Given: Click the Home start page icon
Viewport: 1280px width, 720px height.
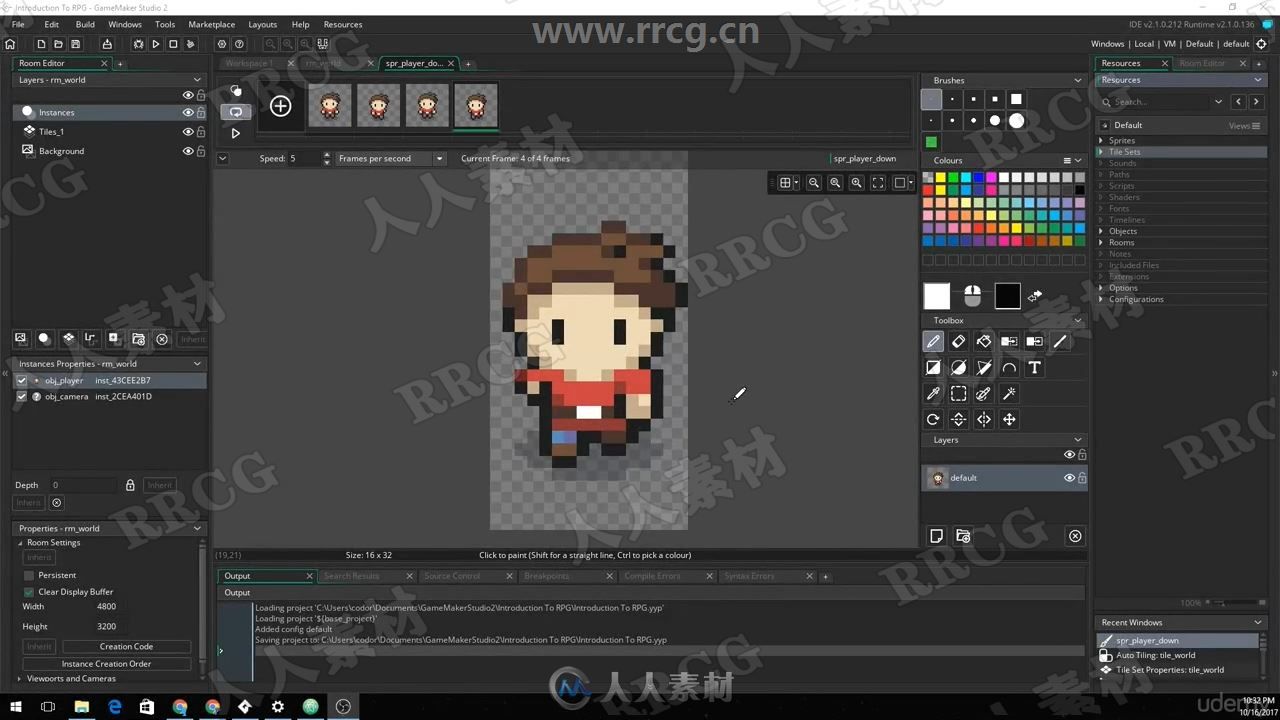Looking at the screenshot, I should click(x=10, y=44).
